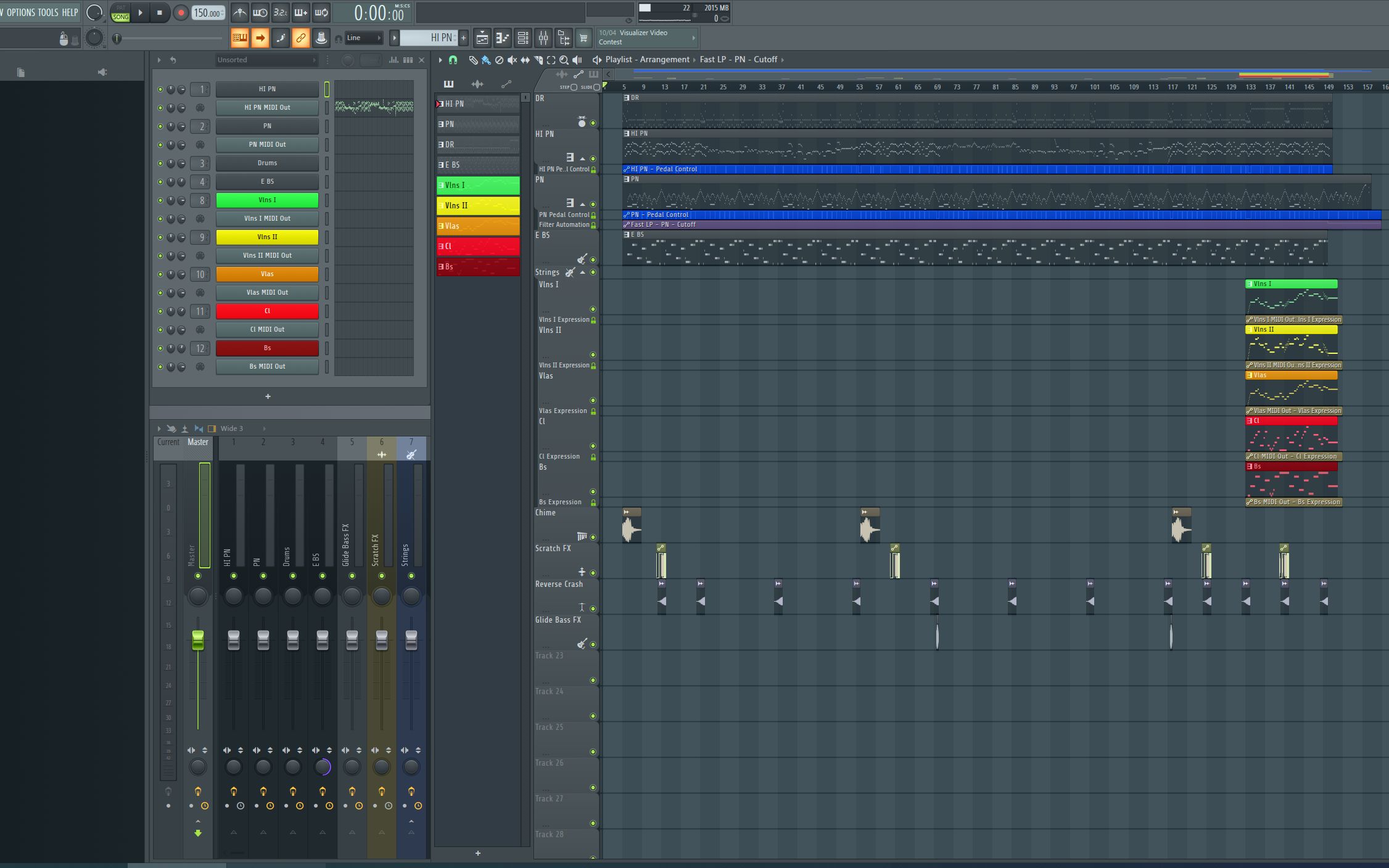This screenshot has width=1389, height=868.
Task: Adjust the Strings mixer track fader
Action: click(x=411, y=639)
